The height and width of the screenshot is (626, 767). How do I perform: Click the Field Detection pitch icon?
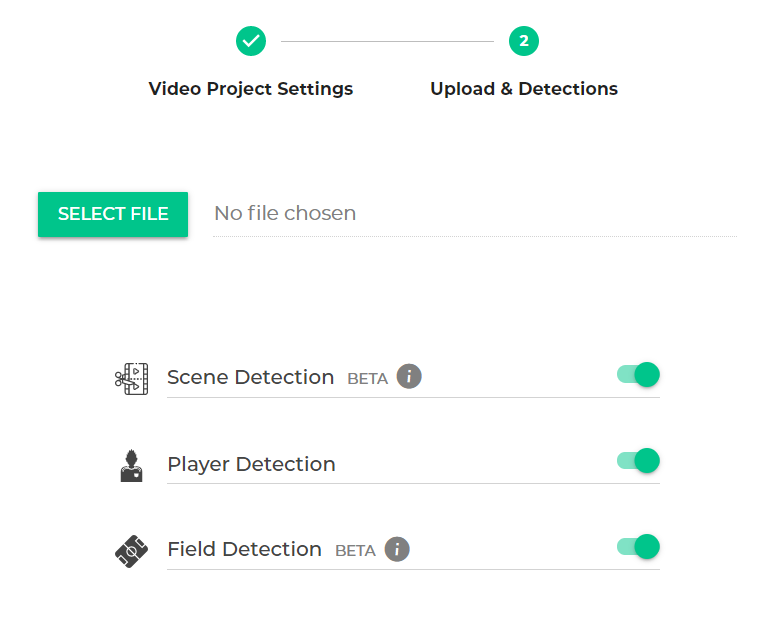[132, 551]
